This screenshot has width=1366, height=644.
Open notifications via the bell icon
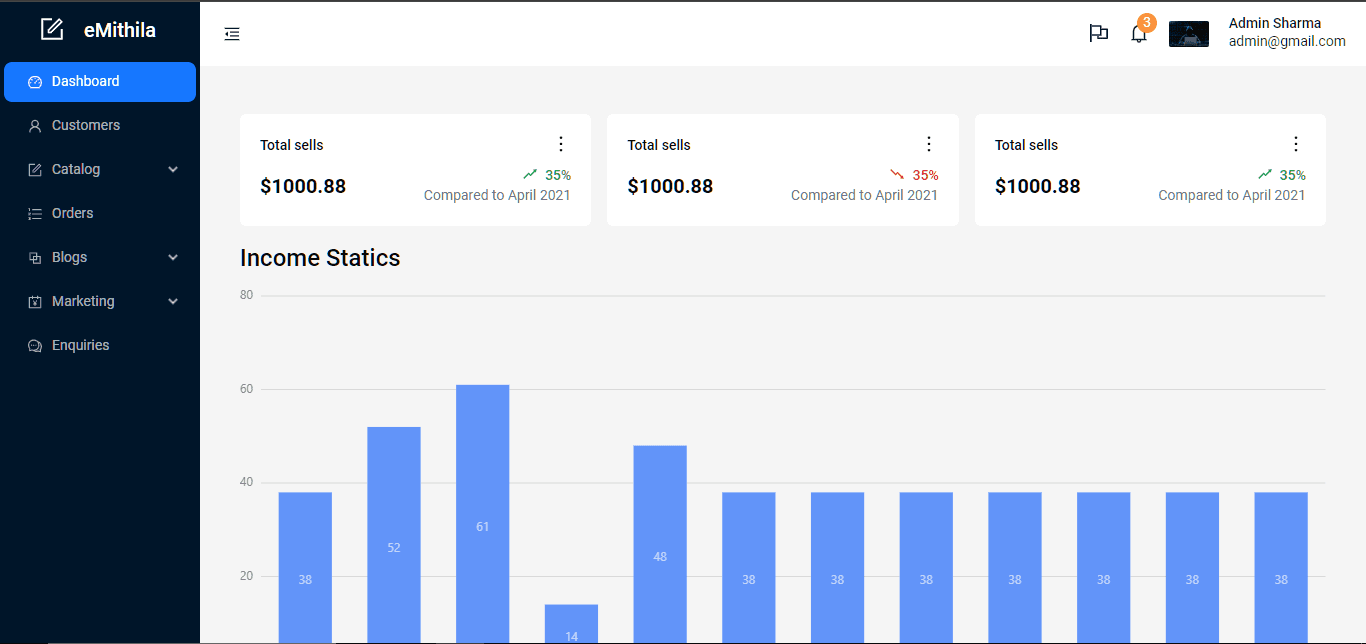click(1138, 34)
